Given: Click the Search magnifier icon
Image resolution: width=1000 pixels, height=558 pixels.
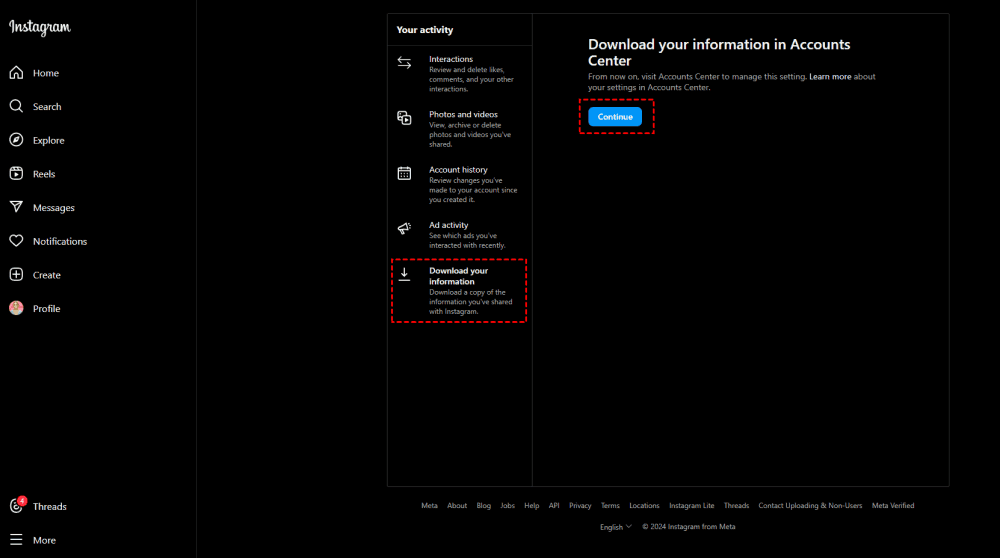Looking at the screenshot, I should (x=16, y=106).
